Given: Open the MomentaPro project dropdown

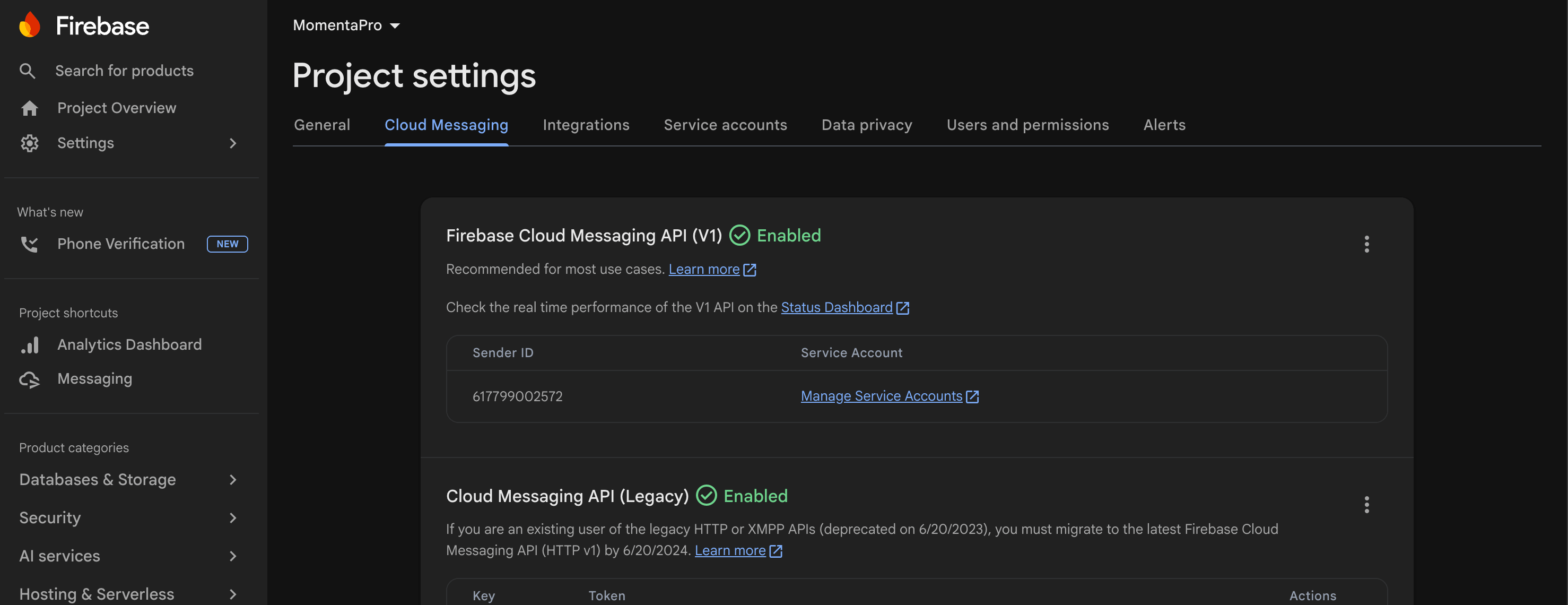Looking at the screenshot, I should 346,25.
